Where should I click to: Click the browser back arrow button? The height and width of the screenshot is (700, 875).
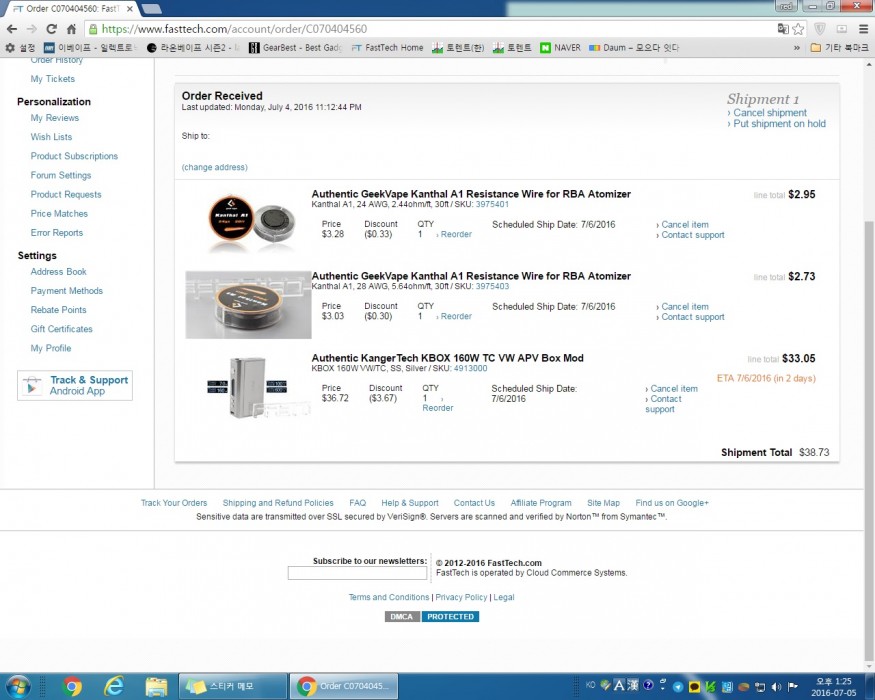click(14, 29)
